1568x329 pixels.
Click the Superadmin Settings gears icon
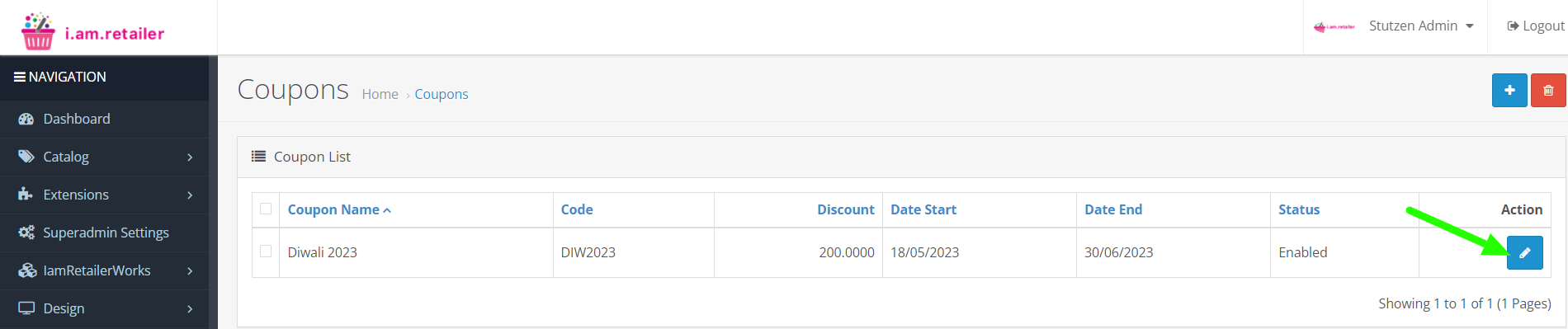point(26,233)
